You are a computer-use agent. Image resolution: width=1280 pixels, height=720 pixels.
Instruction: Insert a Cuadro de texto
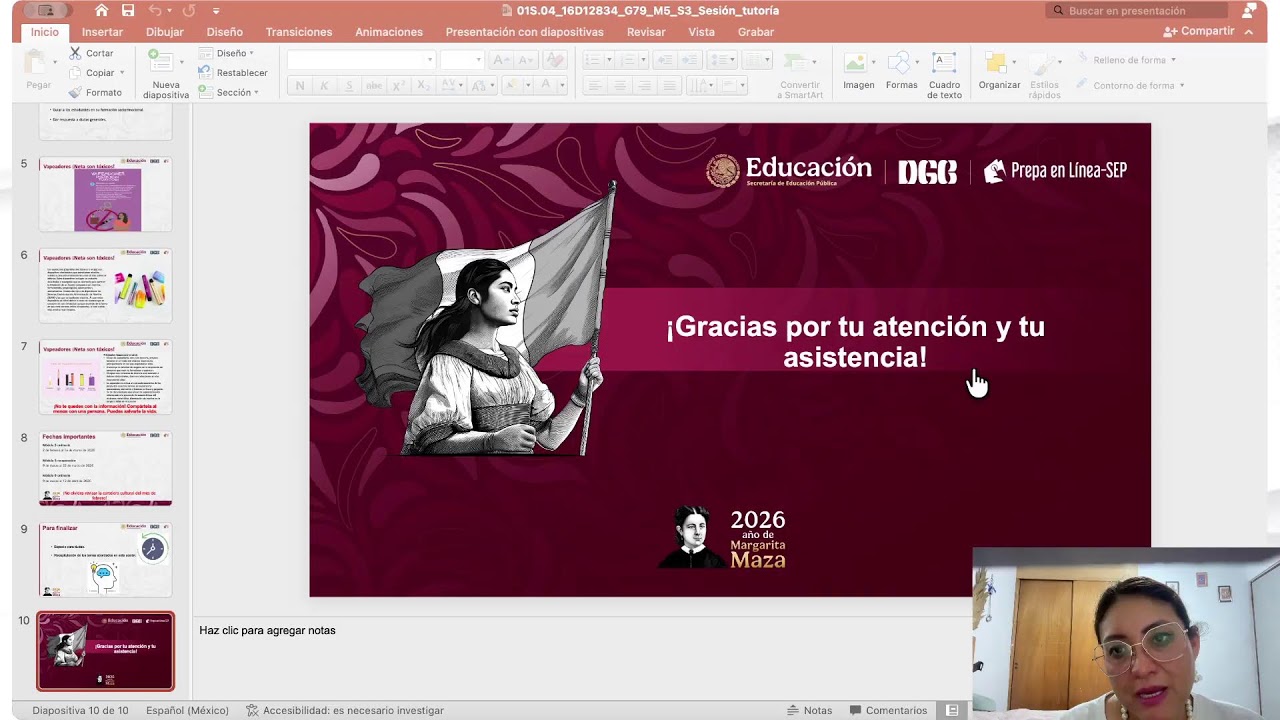pos(944,75)
